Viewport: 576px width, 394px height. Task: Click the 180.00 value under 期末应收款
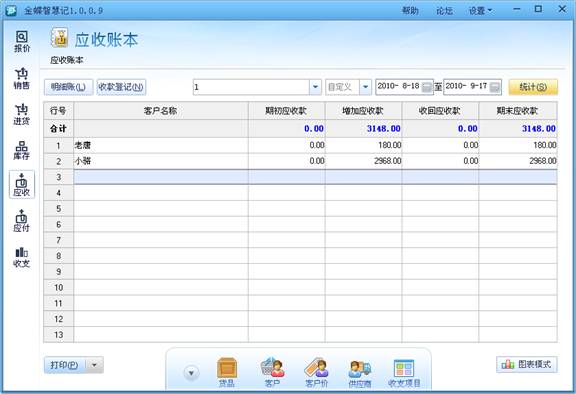(x=545, y=145)
